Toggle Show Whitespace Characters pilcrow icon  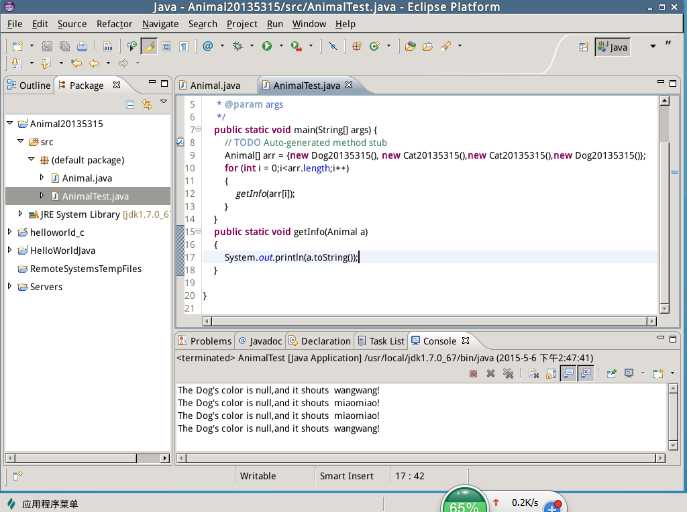pos(184,46)
